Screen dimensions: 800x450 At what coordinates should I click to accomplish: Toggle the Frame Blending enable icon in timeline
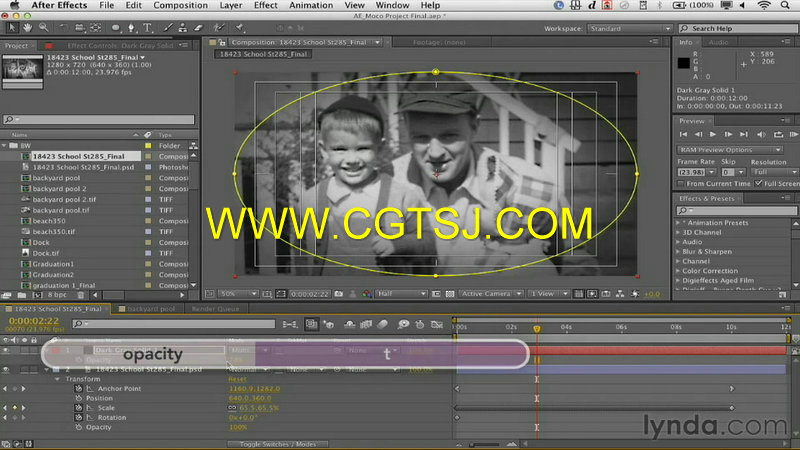(x=366, y=324)
